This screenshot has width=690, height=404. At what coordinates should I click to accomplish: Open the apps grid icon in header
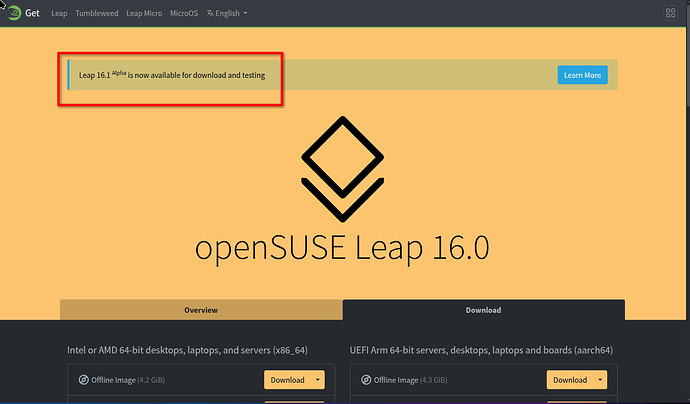click(x=670, y=13)
